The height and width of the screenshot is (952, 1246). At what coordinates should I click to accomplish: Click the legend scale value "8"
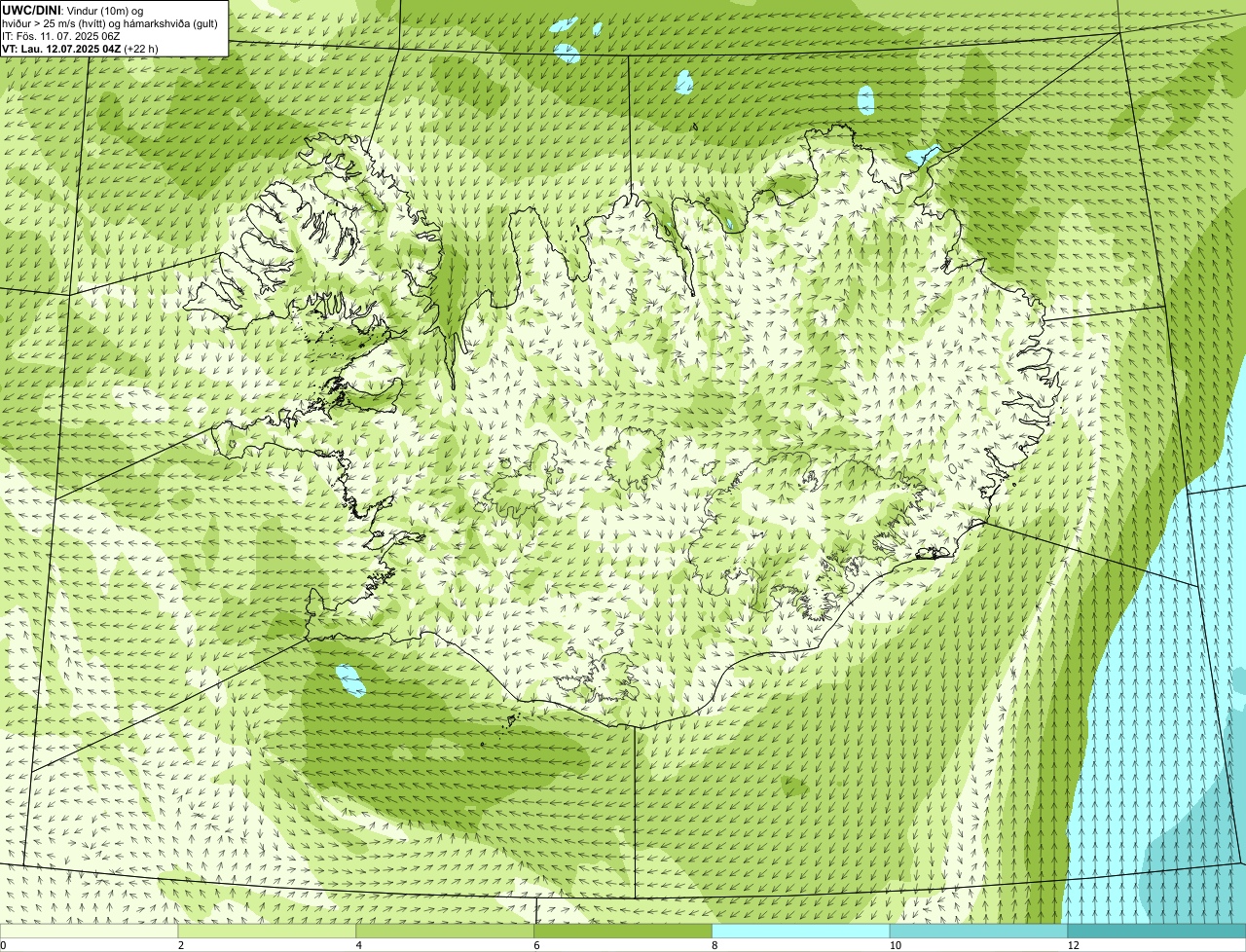715,945
